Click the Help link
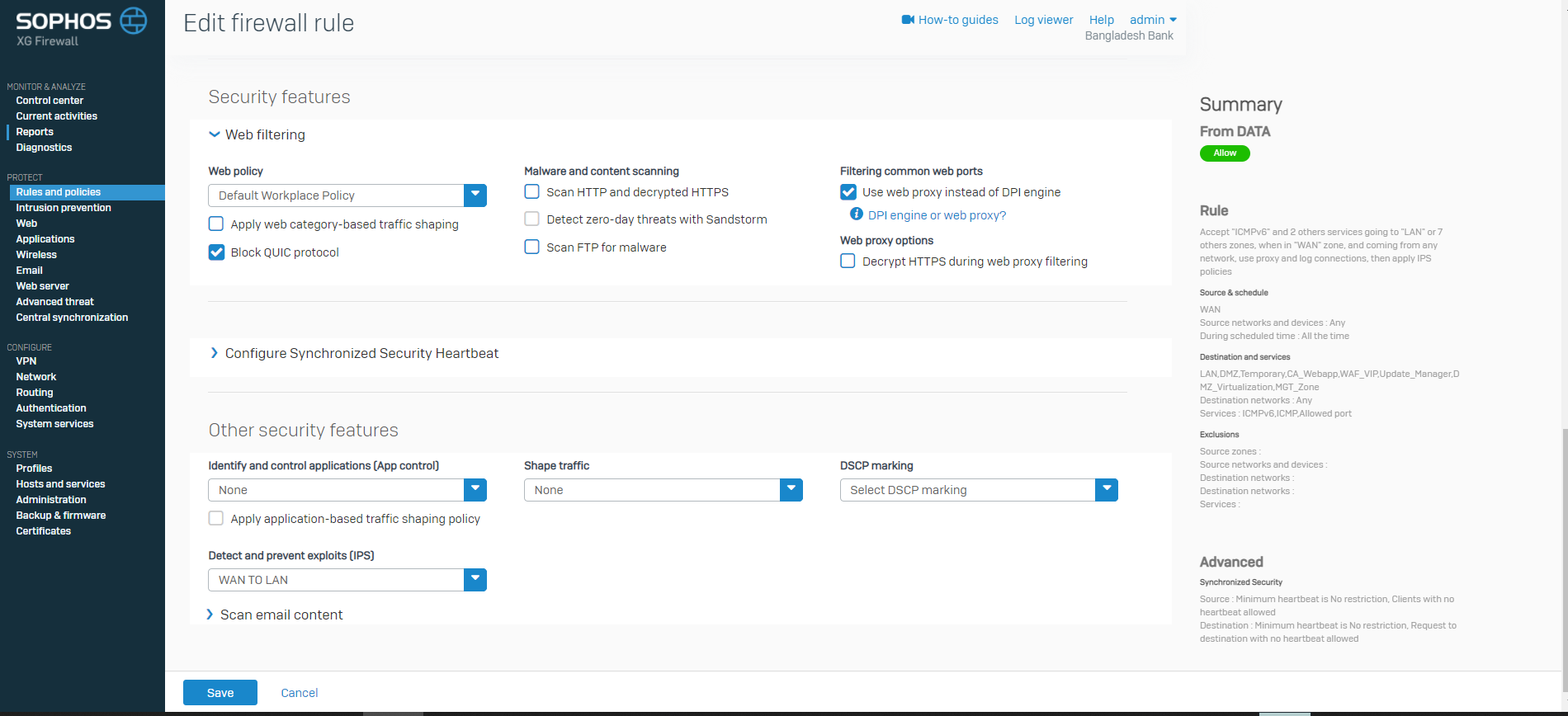Screen dimensions: 1568x716 click(x=1102, y=20)
